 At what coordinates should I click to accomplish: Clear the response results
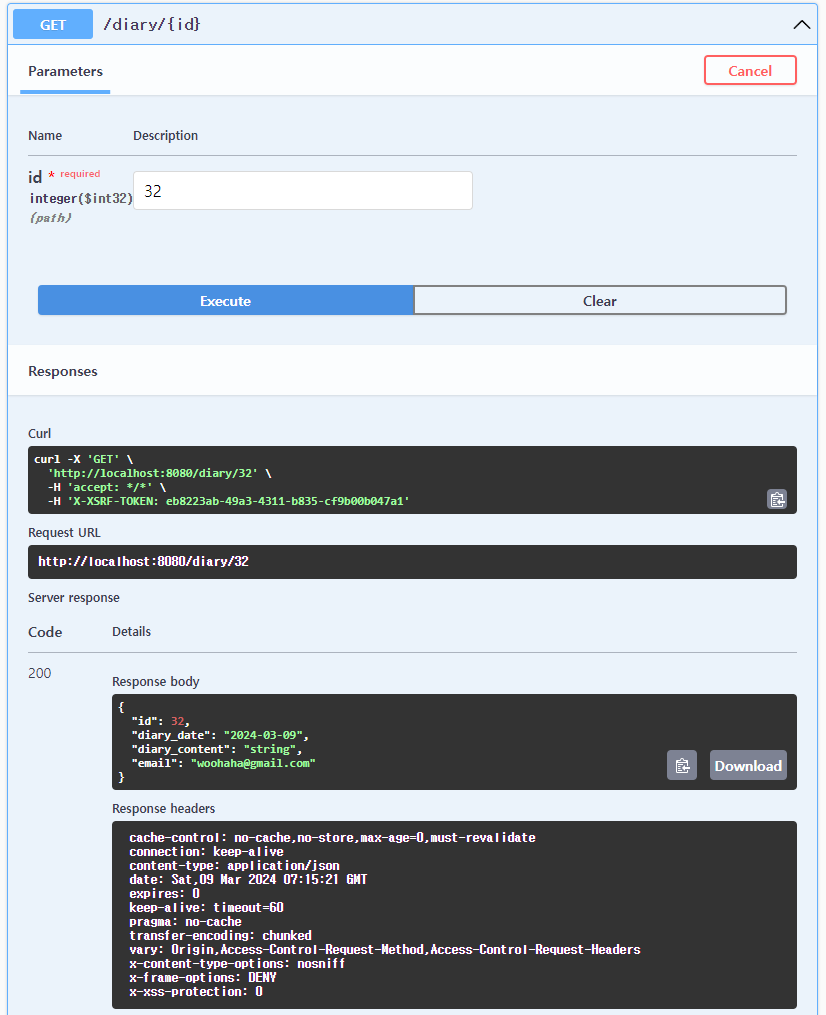coord(600,300)
